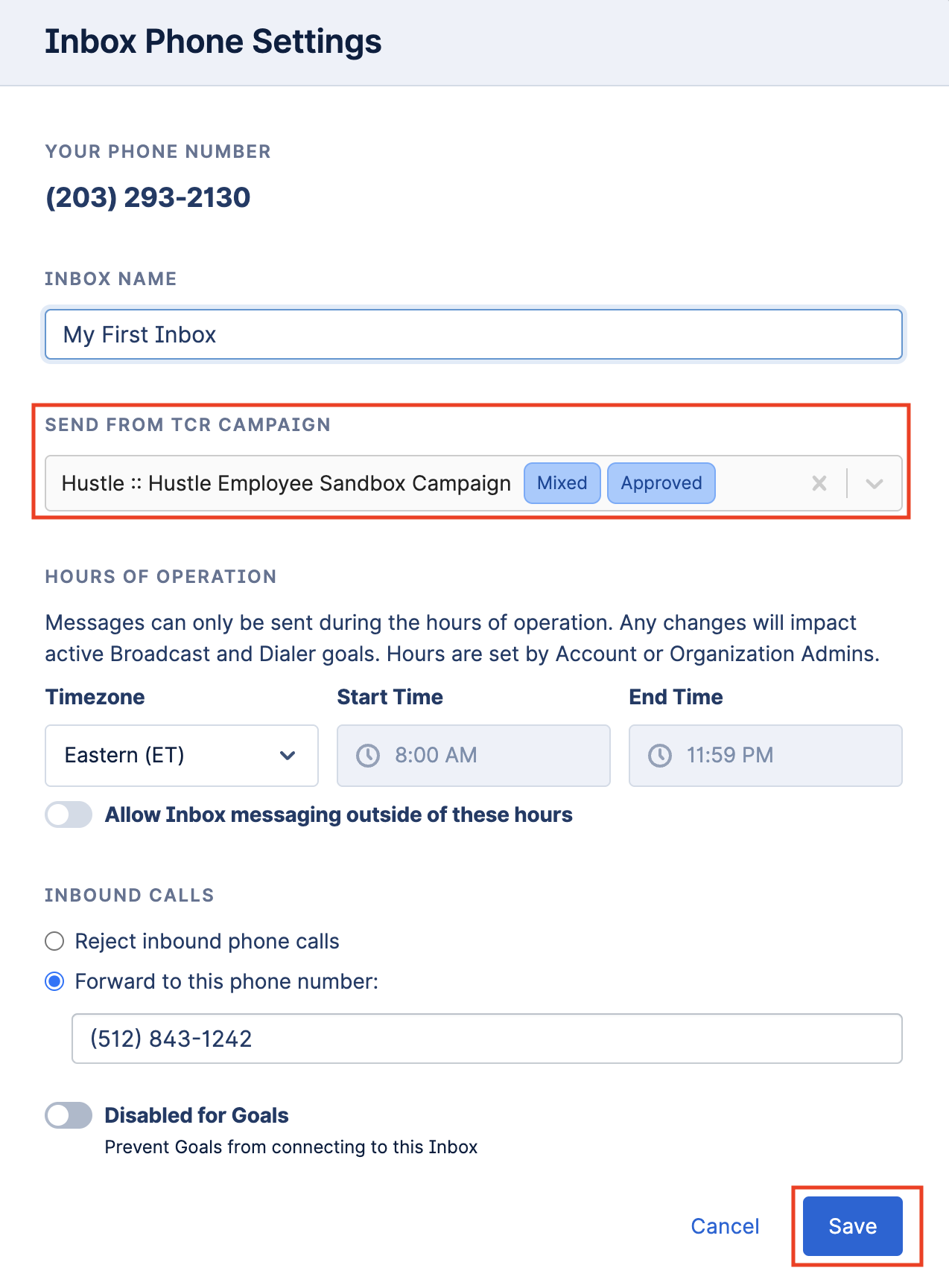Click the 11:59 PM end time value
The width and height of the screenshot is (949, 1288).
tap(730, 756)
